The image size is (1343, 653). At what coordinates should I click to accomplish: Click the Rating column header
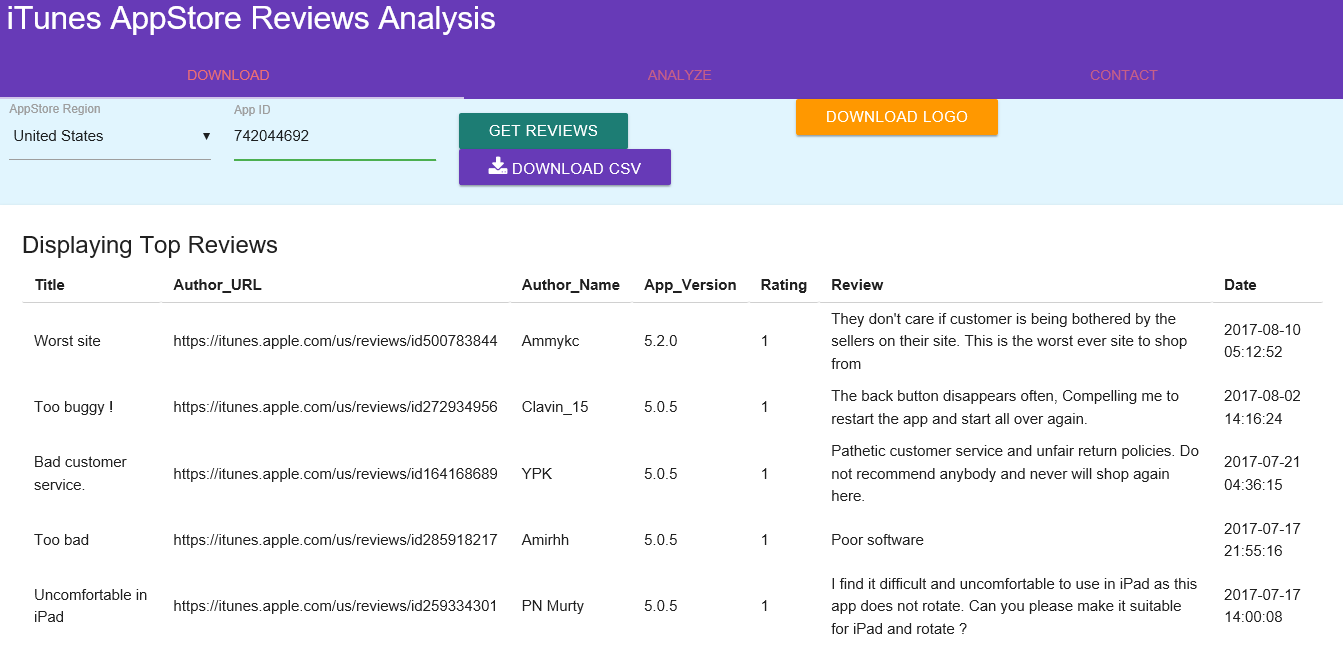[x=784, y=285]
